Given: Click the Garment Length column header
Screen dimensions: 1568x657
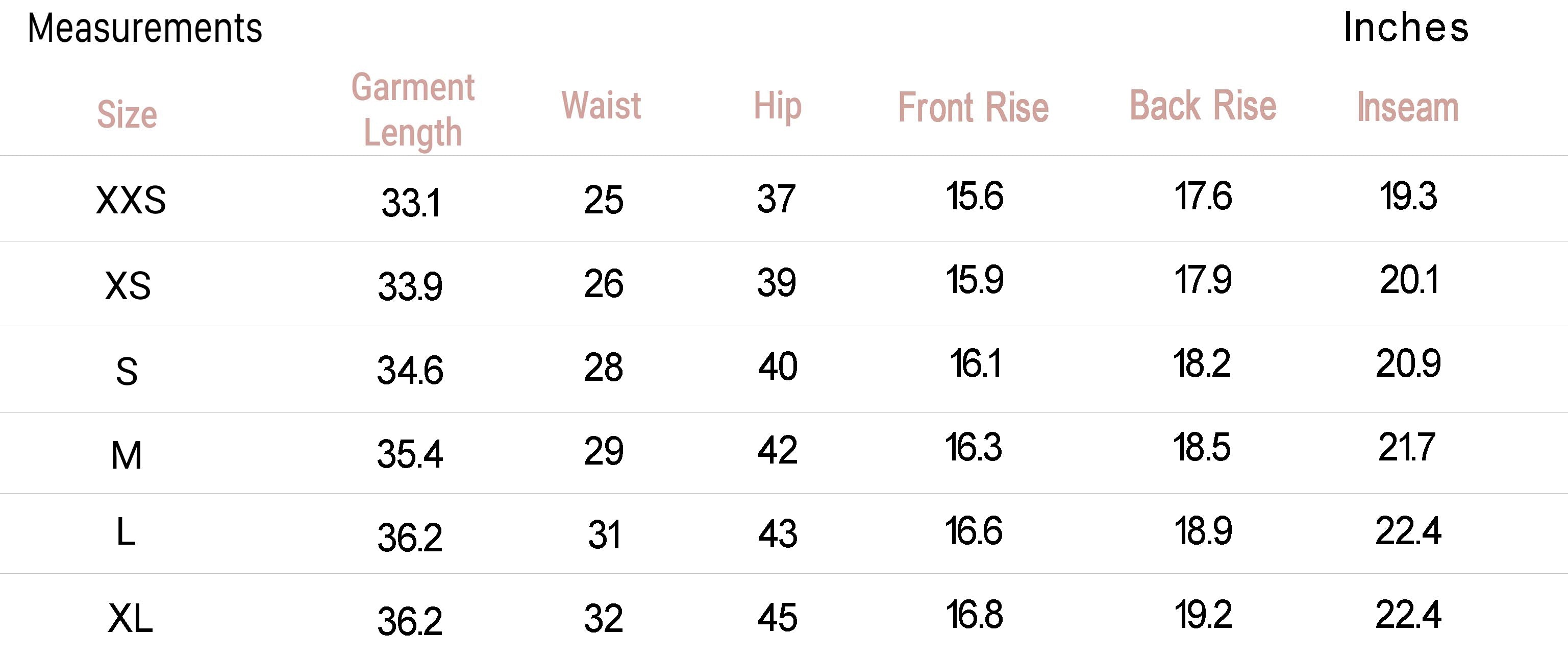Looking at the screenshot, I should [413, 110].
